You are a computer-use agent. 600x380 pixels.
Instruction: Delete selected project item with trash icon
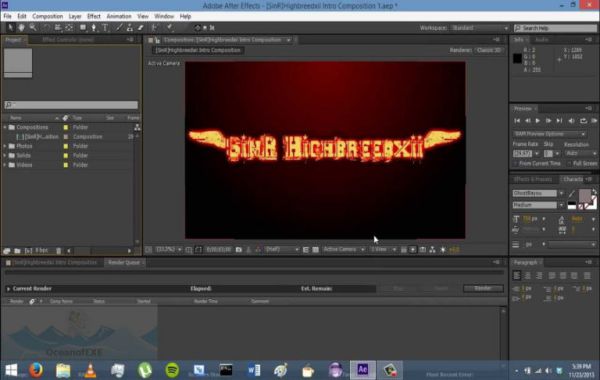[x=59, y=251]
